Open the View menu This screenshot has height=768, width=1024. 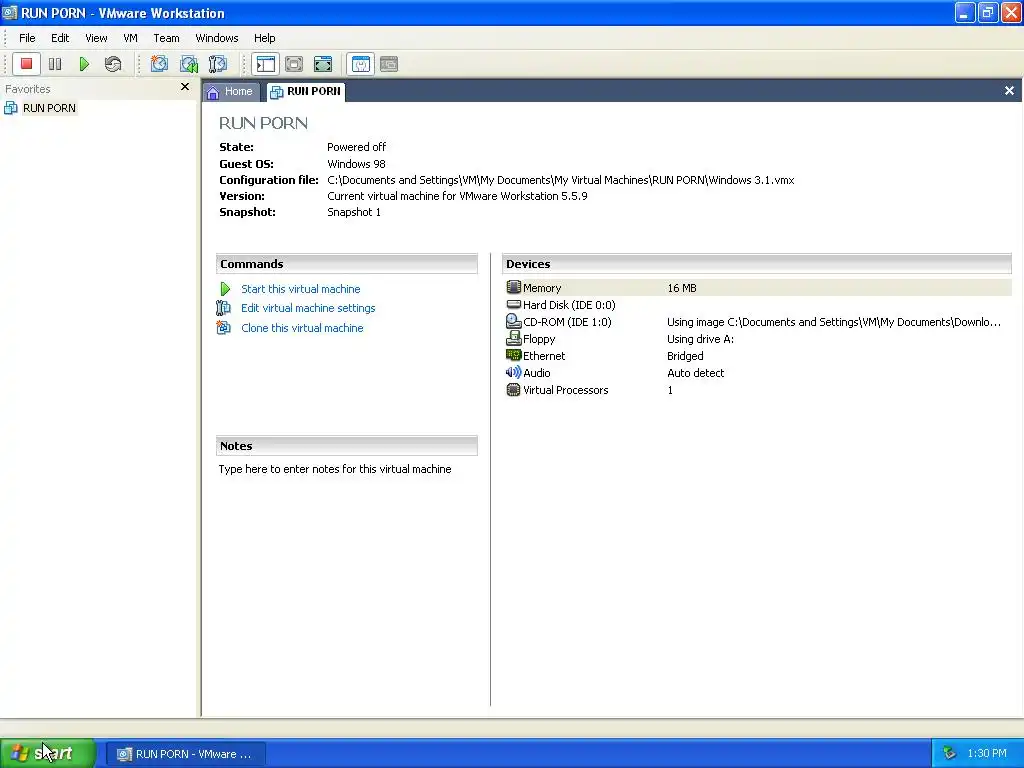tap(96, 38)
